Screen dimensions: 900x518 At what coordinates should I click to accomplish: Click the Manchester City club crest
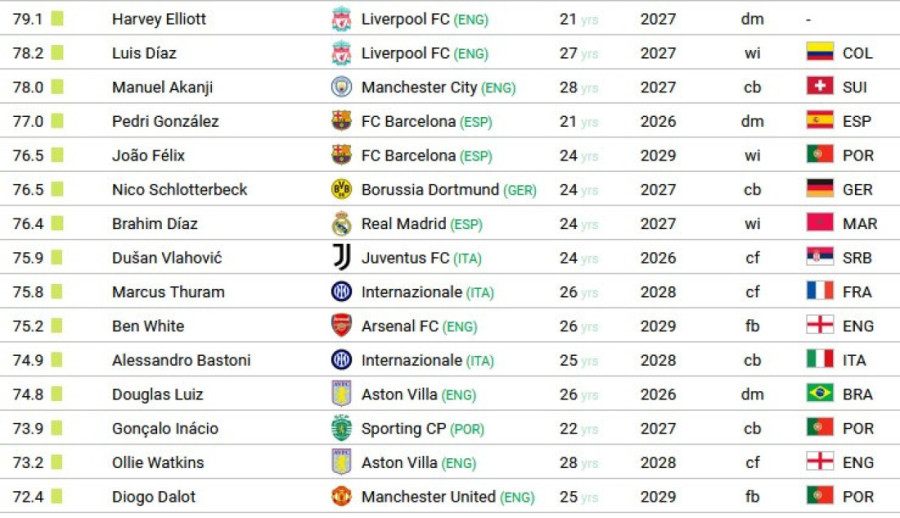coord(341,87)
